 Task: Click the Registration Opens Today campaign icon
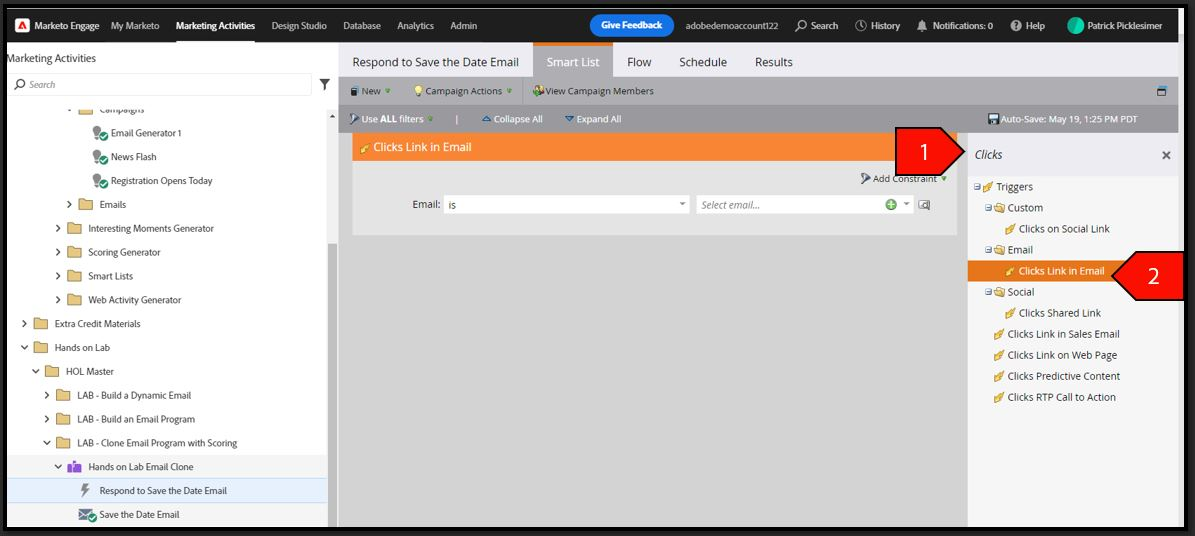point(100,181)
